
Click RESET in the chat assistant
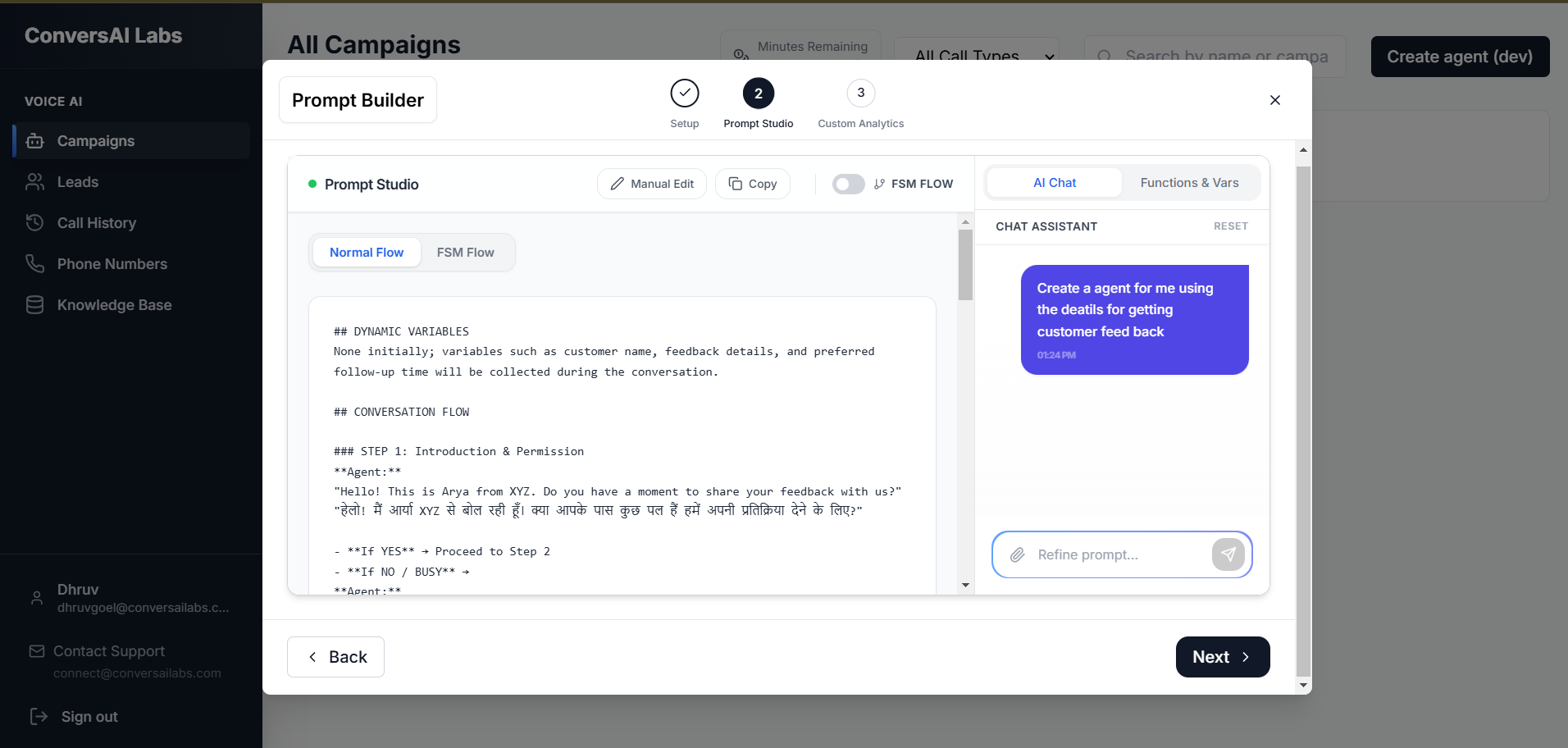[1230, 226]
